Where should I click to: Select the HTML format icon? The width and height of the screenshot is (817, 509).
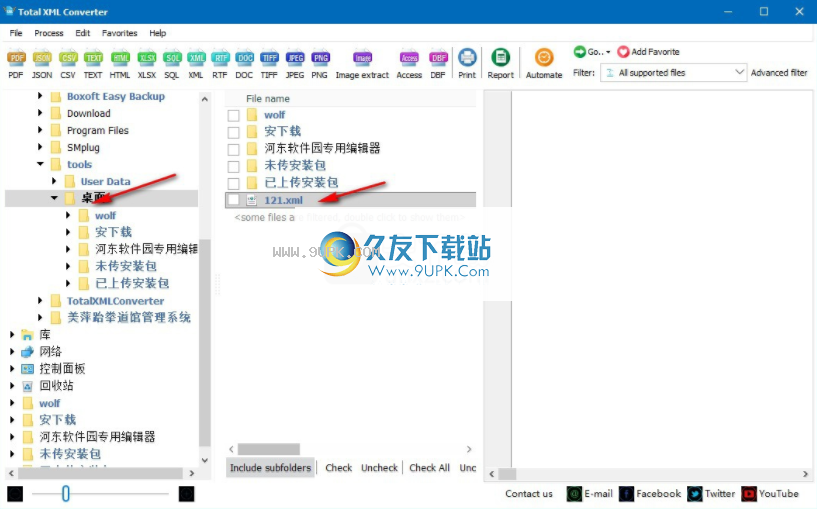(120, 64)
